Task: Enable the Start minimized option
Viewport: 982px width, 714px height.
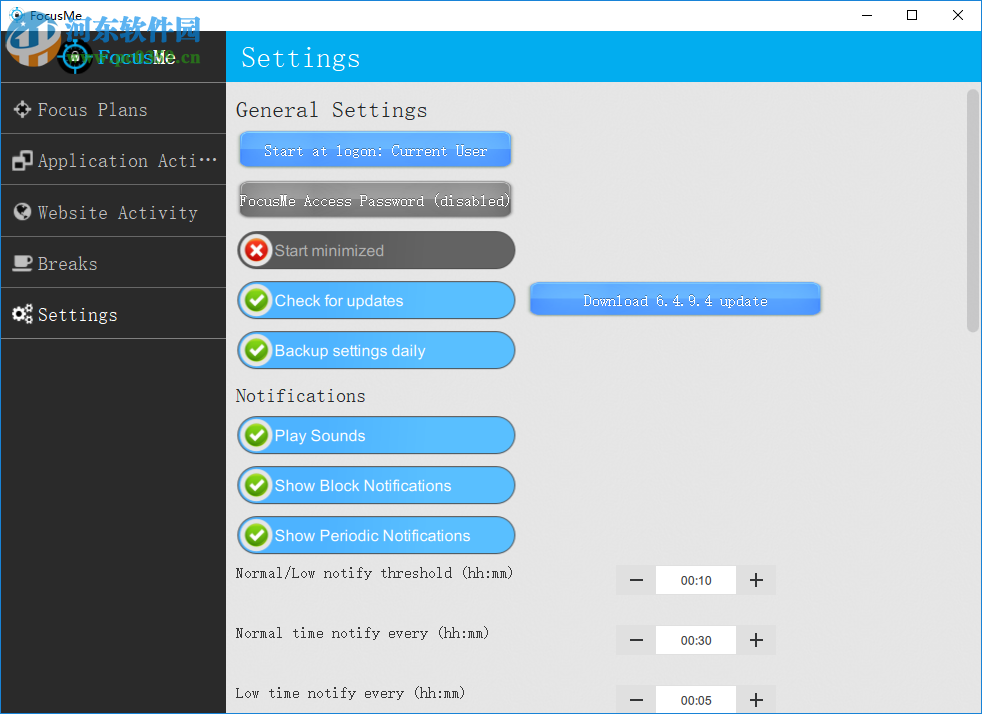Action: pos(375,250)
